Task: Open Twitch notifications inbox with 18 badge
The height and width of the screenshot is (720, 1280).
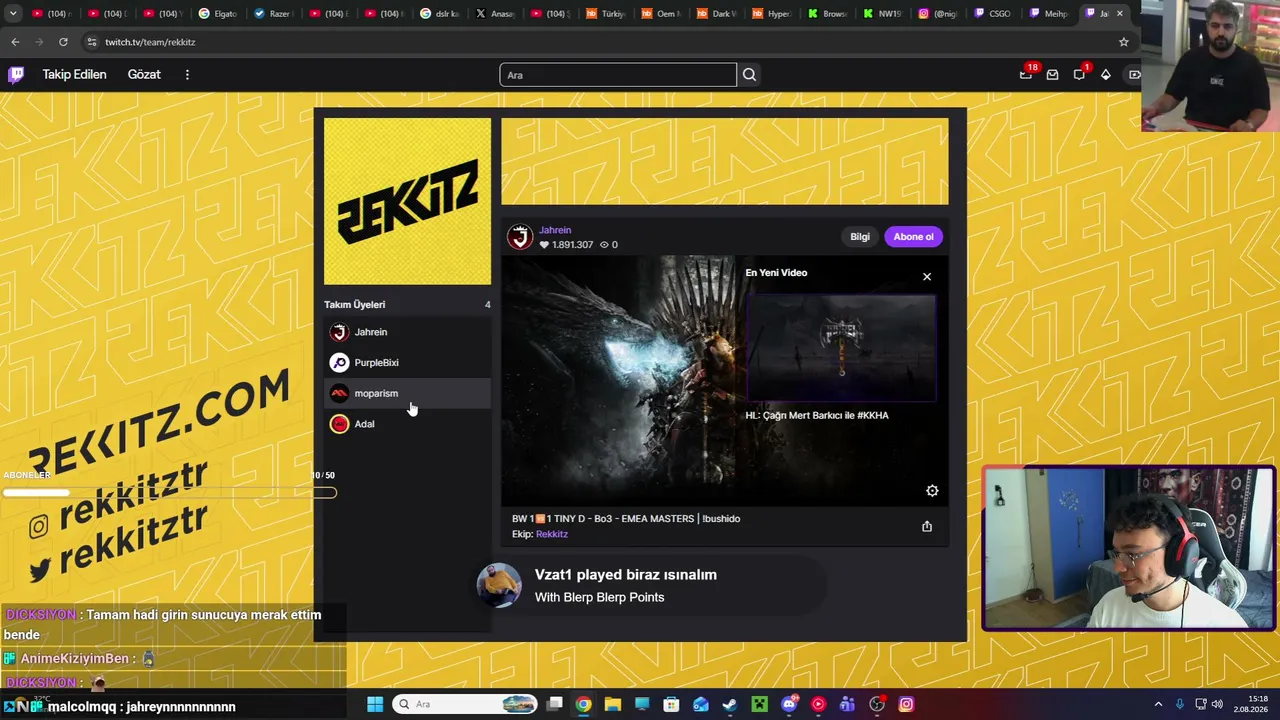Action: click(x=1025, y=74)
